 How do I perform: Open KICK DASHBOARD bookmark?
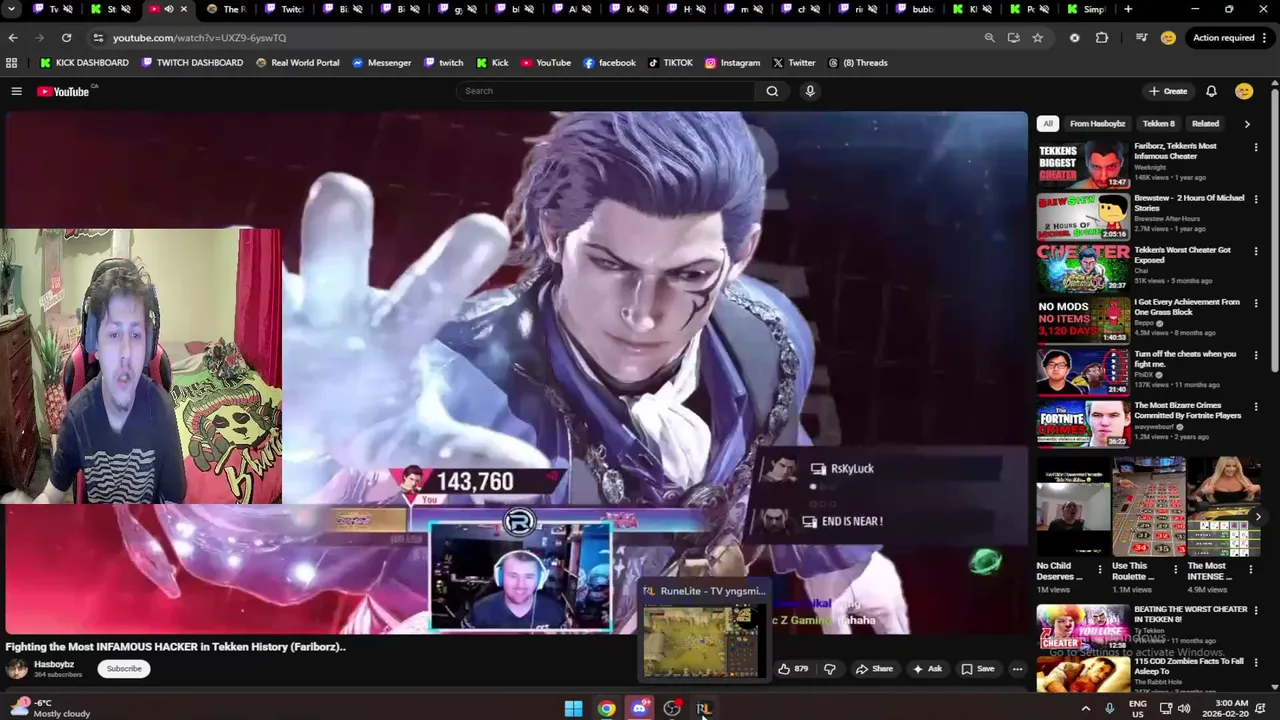click(x=84, y=63)
